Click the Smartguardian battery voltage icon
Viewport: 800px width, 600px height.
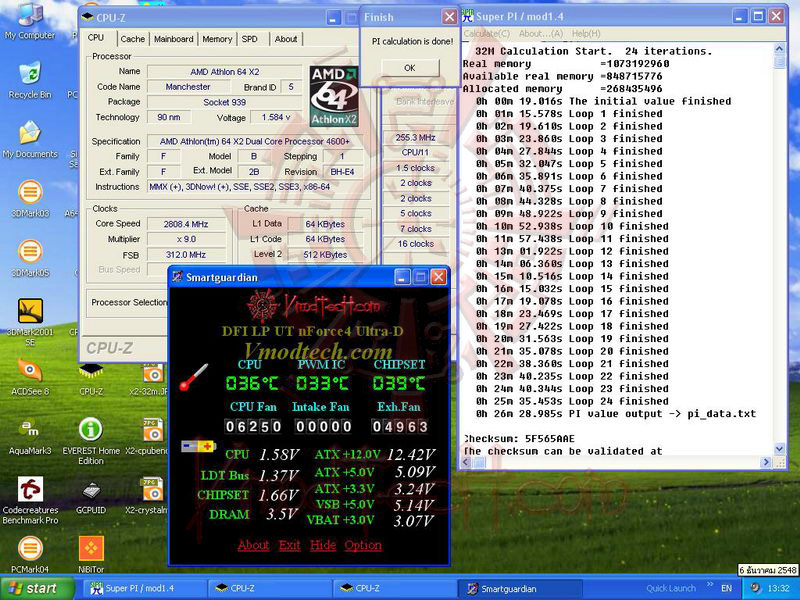(x=198, y=446)
